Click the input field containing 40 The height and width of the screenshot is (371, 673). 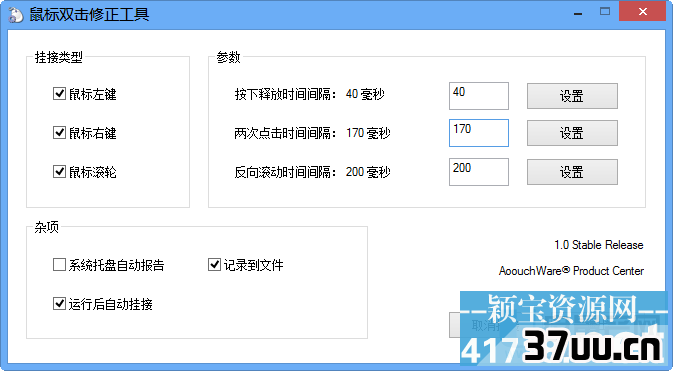(x=479, y=96)
